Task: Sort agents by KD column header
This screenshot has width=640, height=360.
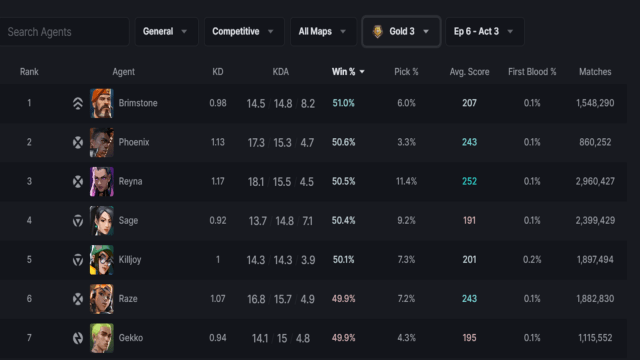Action: (218, 72)
